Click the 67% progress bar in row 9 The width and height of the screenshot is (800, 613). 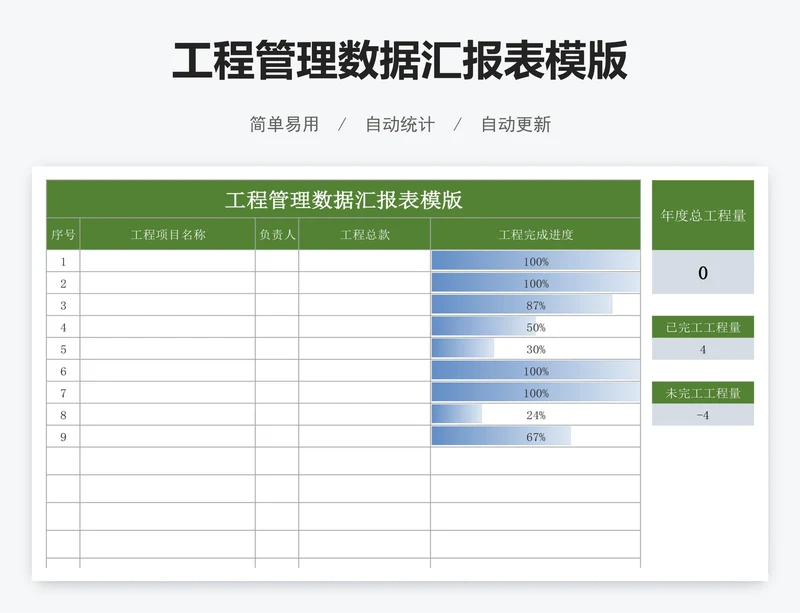(x=502, y=437)
